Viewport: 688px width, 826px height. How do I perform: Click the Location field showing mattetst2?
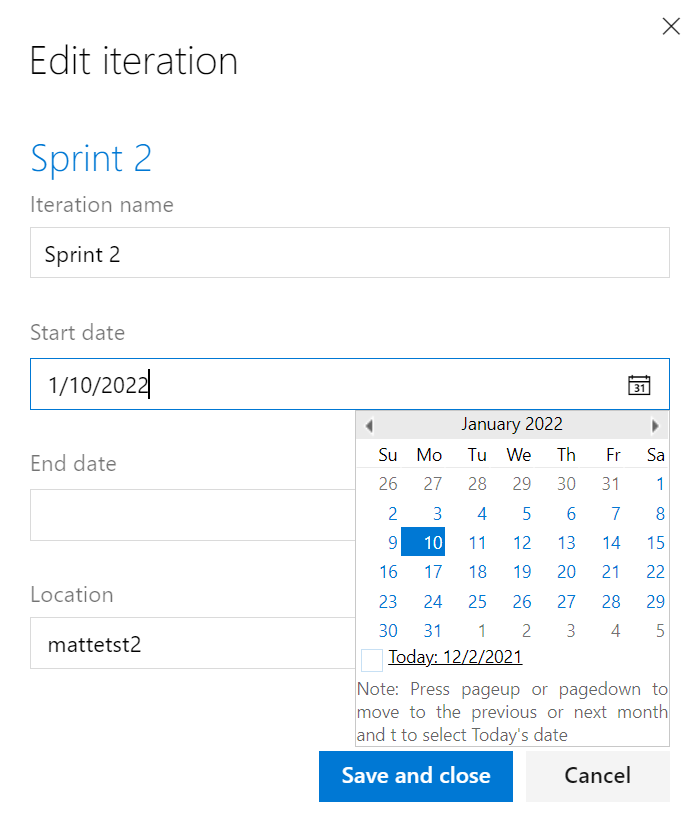point(193,643)
